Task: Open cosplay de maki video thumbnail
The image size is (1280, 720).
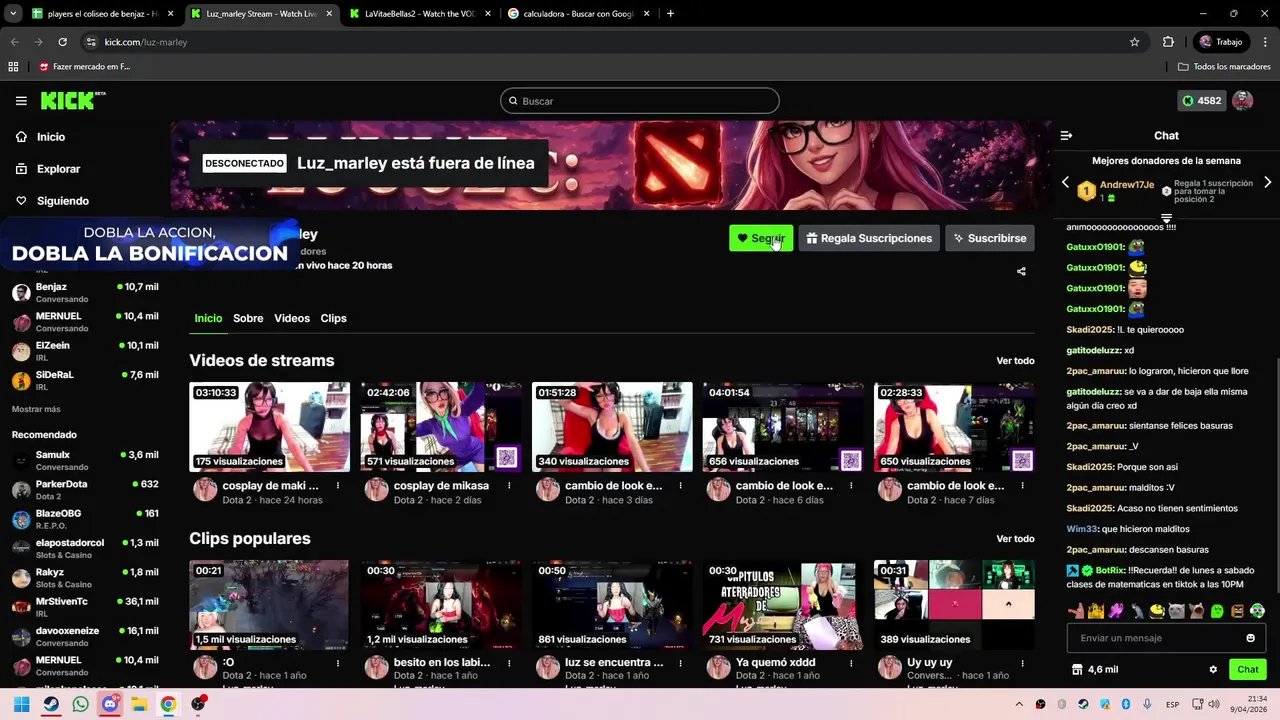Action: pos(270,427)
